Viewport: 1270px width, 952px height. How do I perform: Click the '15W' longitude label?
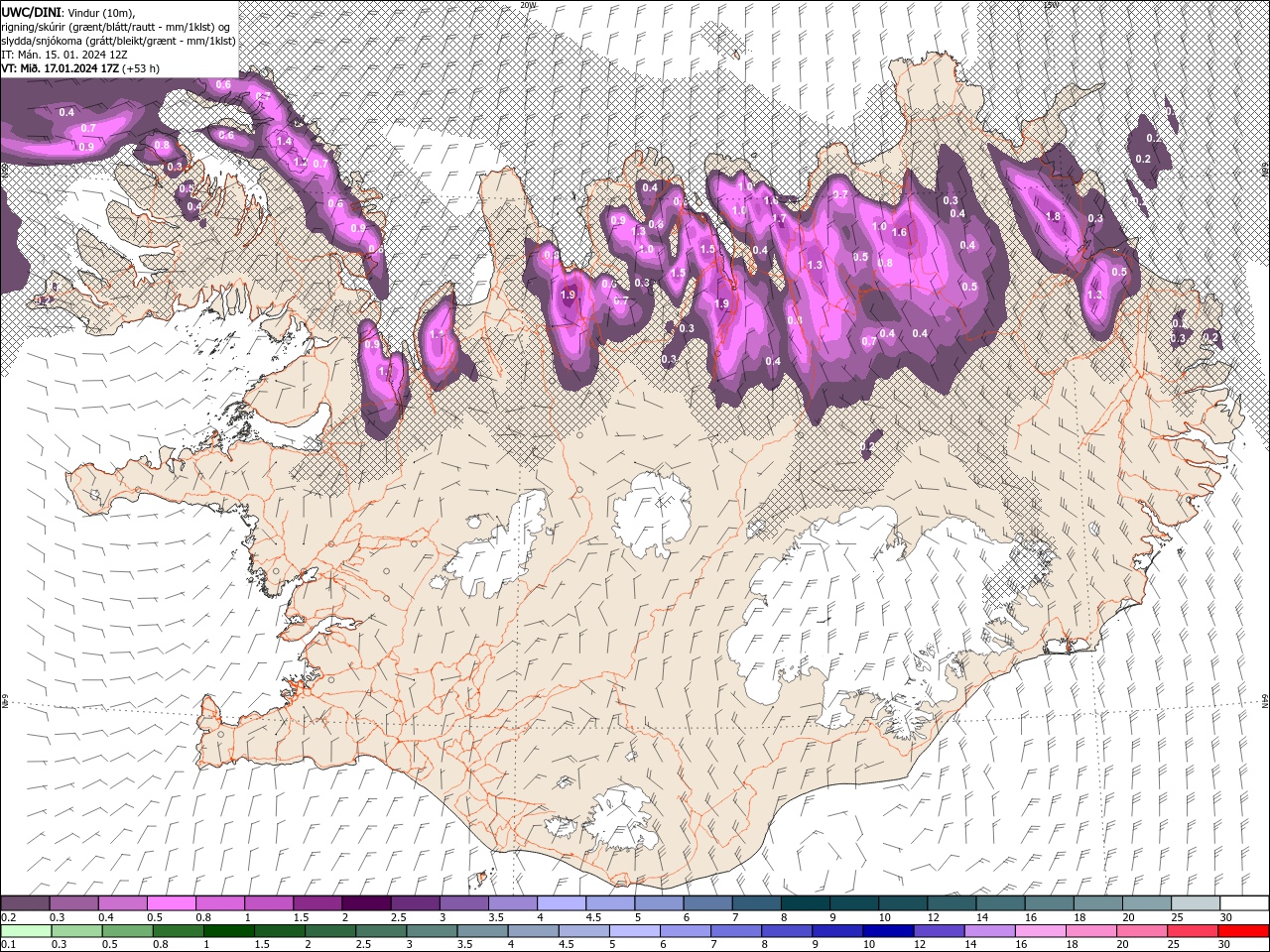tap(1051, 5)
